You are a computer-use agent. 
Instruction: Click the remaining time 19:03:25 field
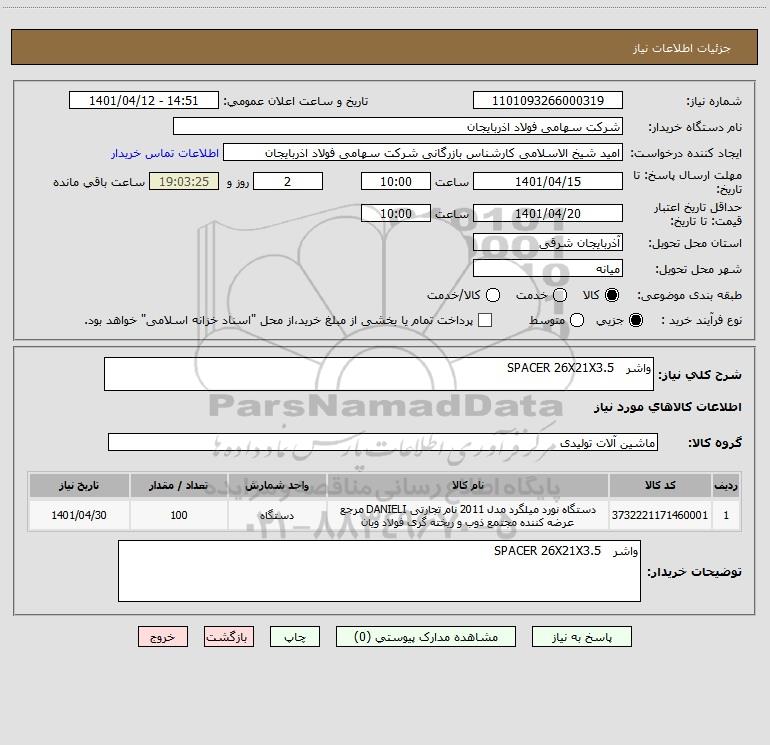tap(184, 181)
